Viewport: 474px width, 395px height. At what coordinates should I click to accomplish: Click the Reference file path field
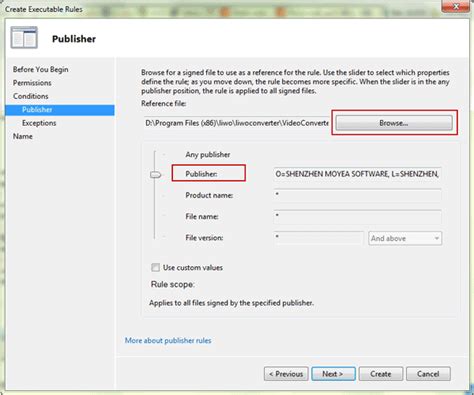pos(237,123)
